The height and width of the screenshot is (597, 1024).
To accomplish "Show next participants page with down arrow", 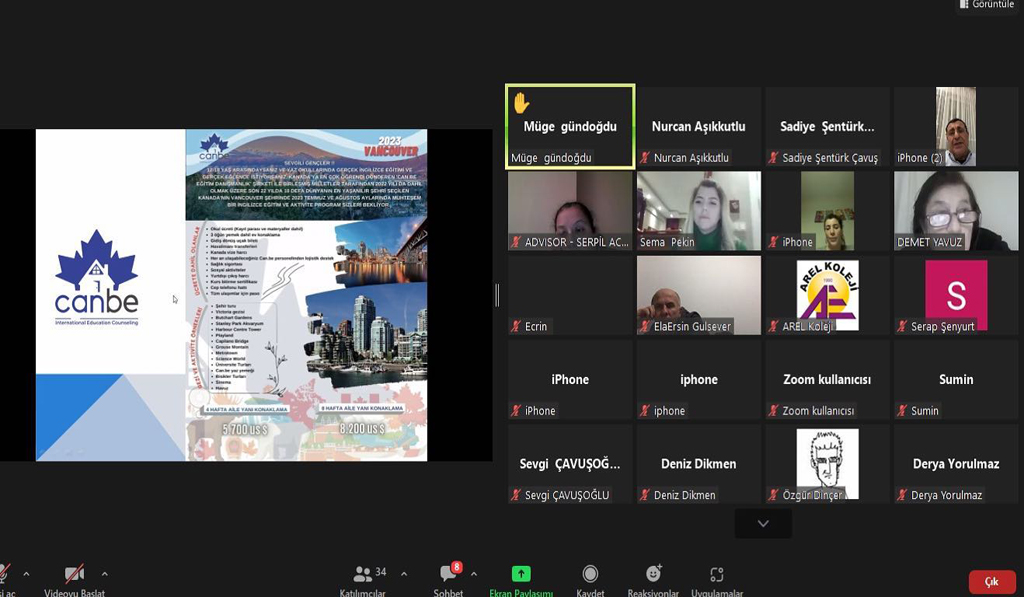I will point(763,523).
